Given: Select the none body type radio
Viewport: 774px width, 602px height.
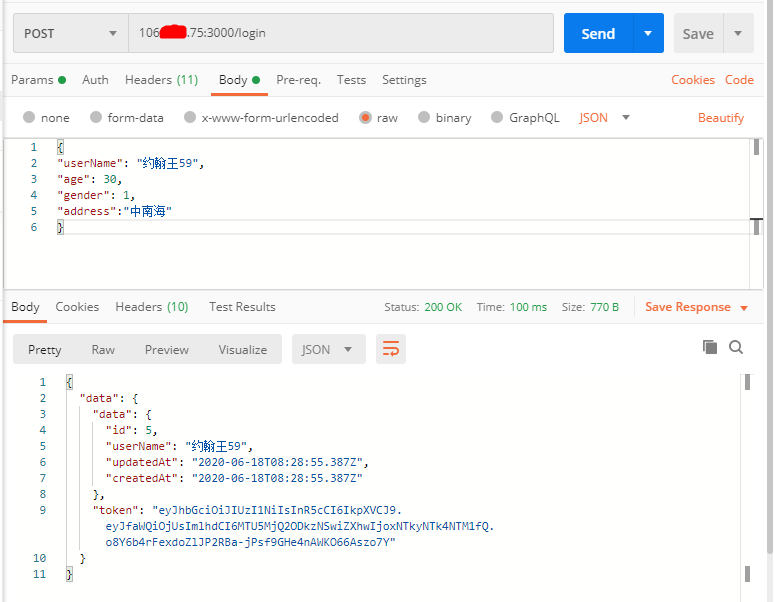Looking at the screenshot, I should (x=29, y=117).
